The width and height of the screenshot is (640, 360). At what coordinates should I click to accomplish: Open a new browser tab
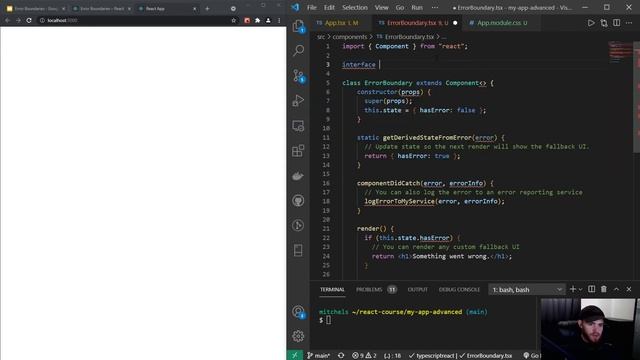click(x=207, y=9)
